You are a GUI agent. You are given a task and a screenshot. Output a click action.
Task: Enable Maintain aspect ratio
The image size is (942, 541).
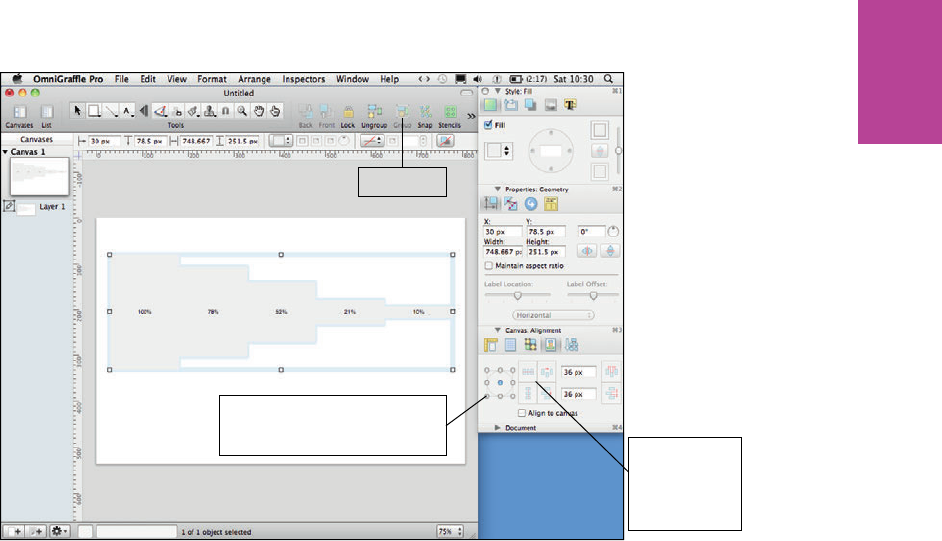(x=488, y=265)
